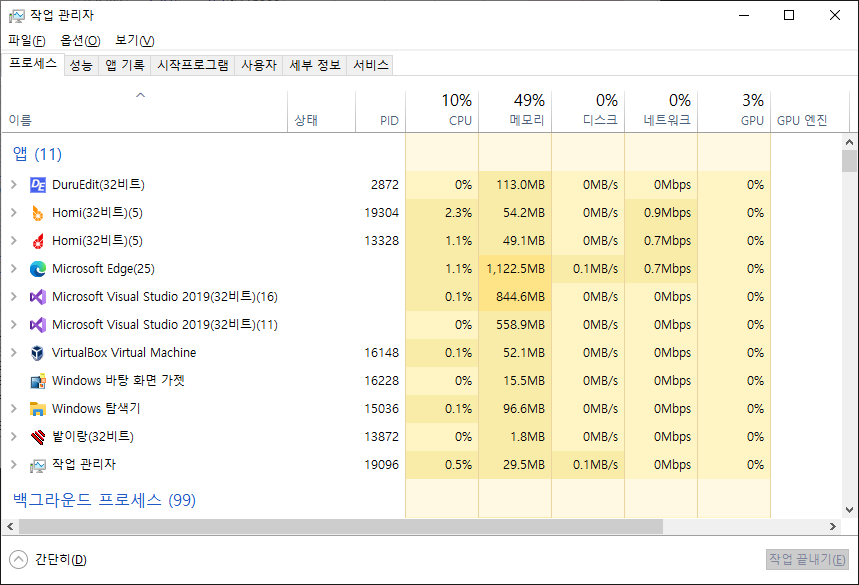
Task: Click the horizontal scrollbar right arrow
Action: (x=833, y=526)
